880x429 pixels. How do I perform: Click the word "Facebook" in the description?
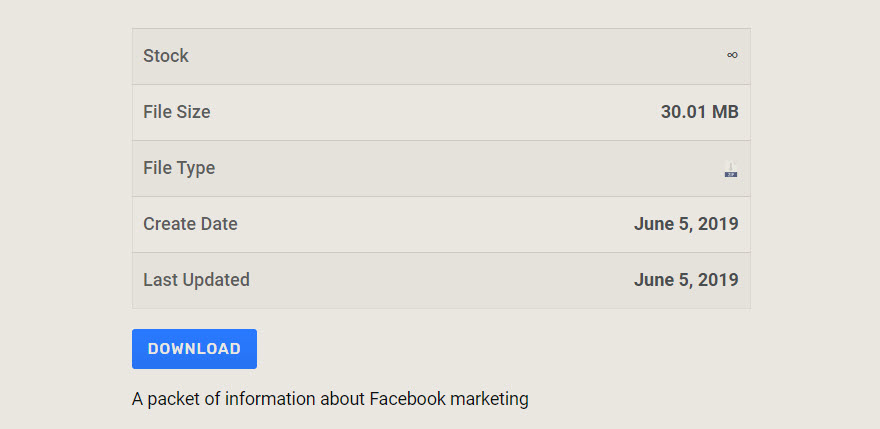407,399
